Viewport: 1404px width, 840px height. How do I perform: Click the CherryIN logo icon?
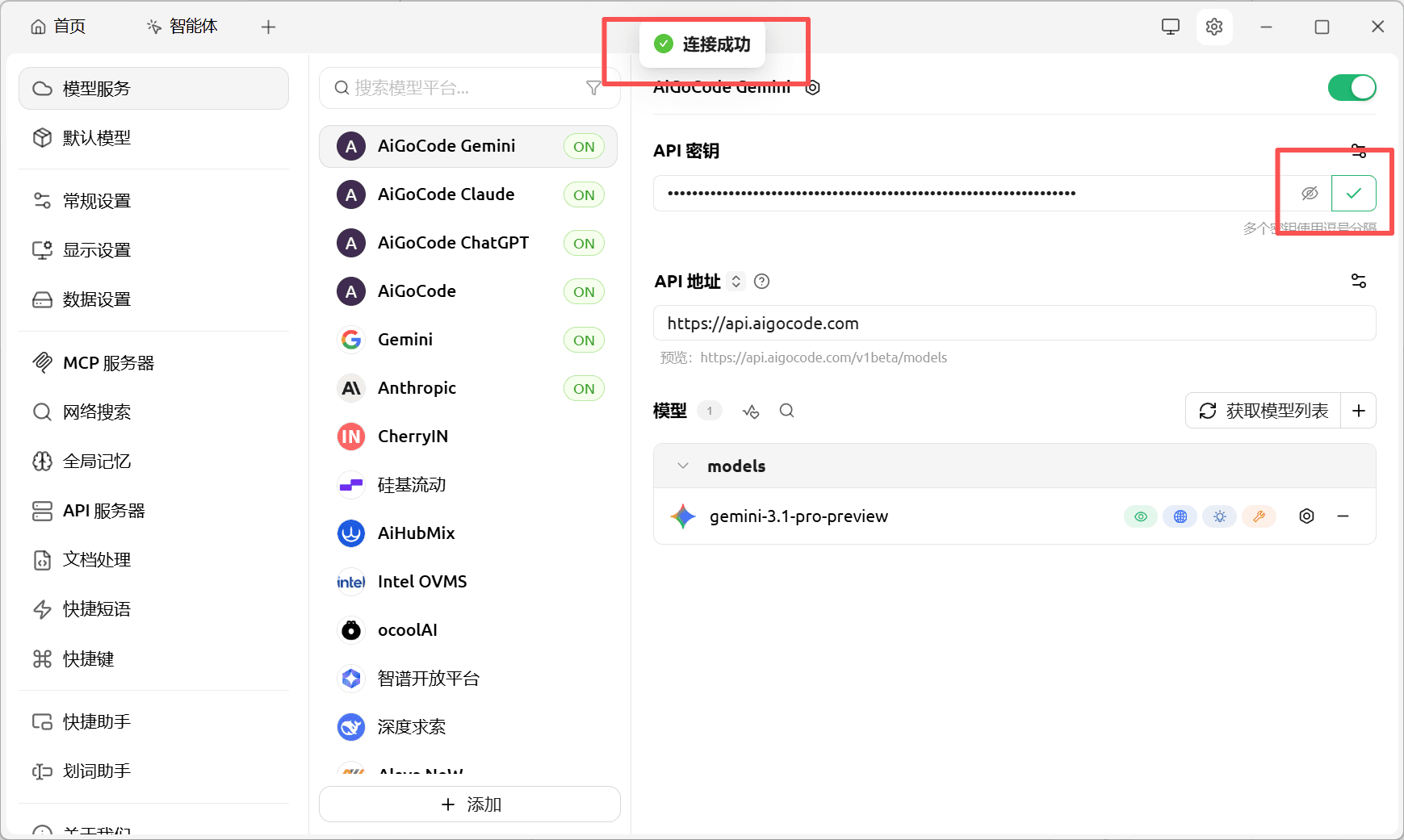pos(351,437)
